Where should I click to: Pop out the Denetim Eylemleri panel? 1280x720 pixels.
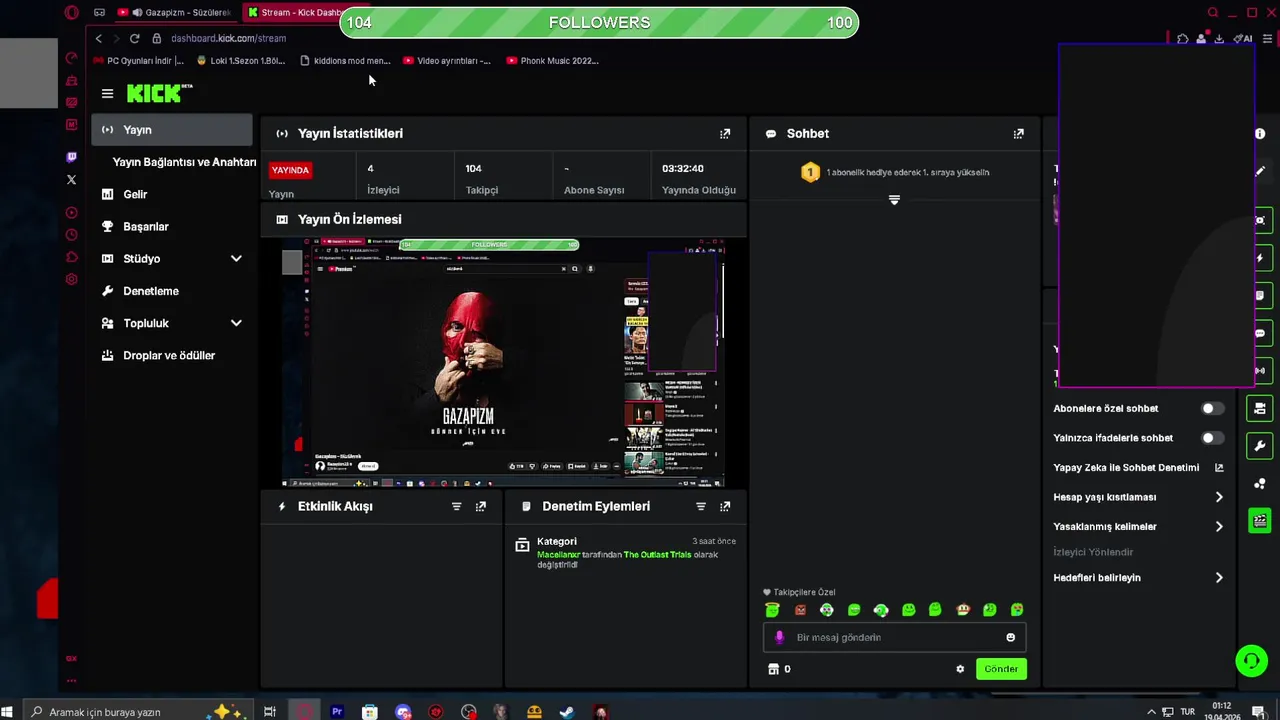[725, 506]
